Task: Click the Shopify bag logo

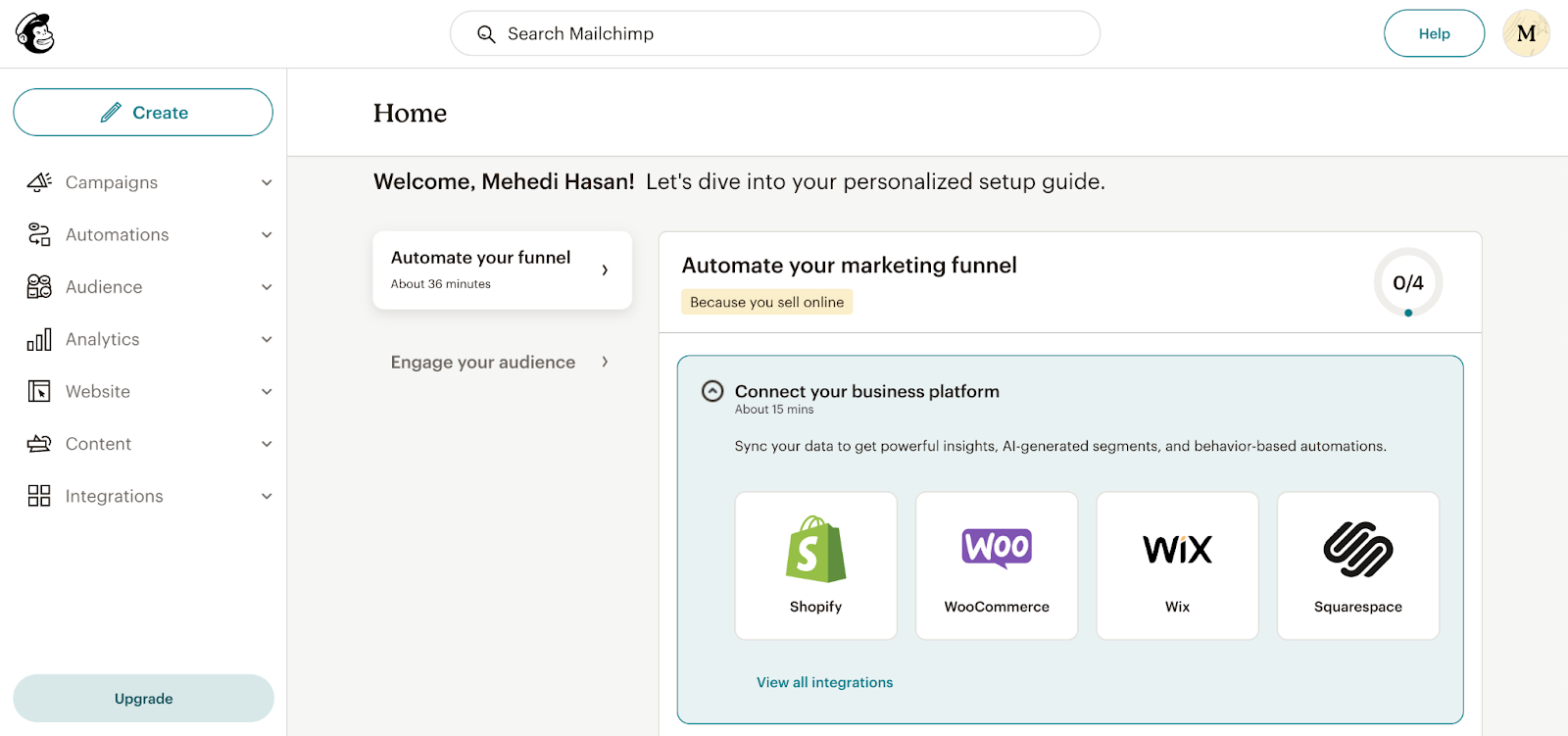Action: pos(815,549)
